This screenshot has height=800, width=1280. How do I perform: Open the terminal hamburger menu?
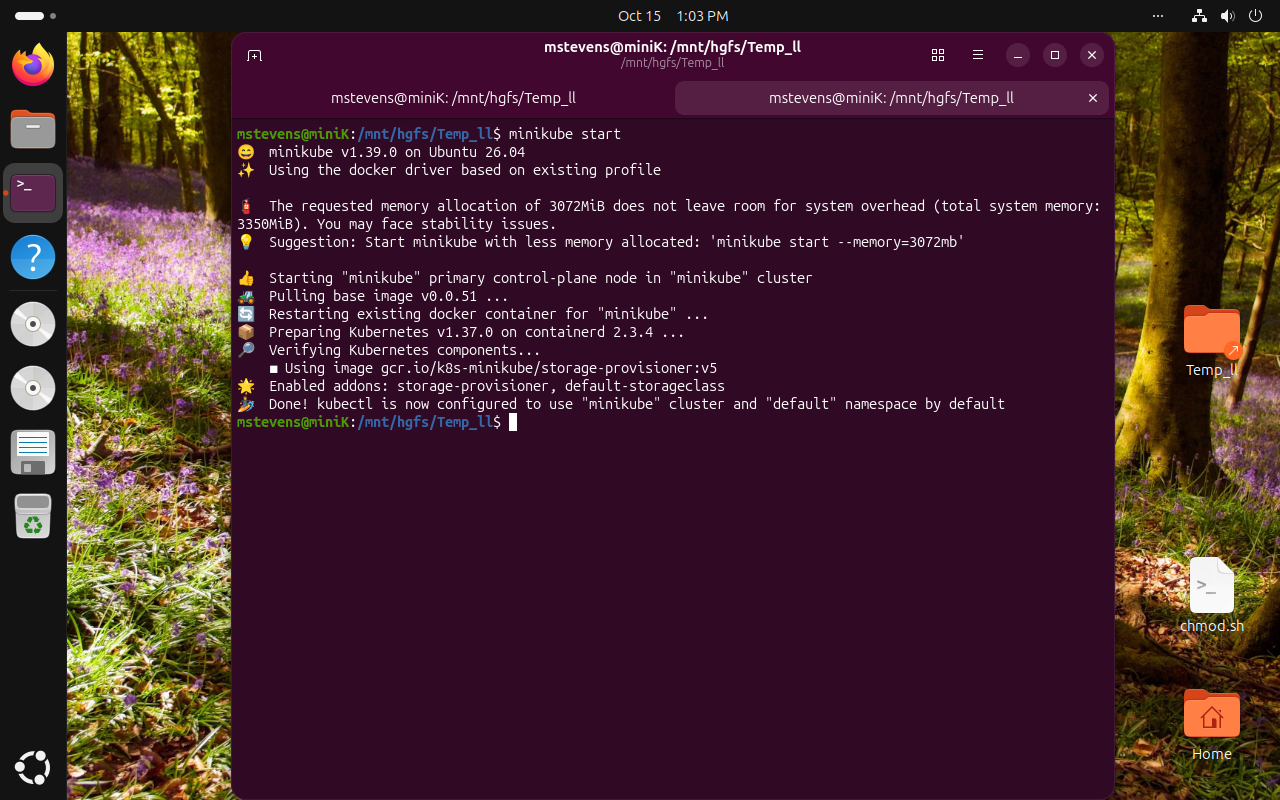coord(978,55)
